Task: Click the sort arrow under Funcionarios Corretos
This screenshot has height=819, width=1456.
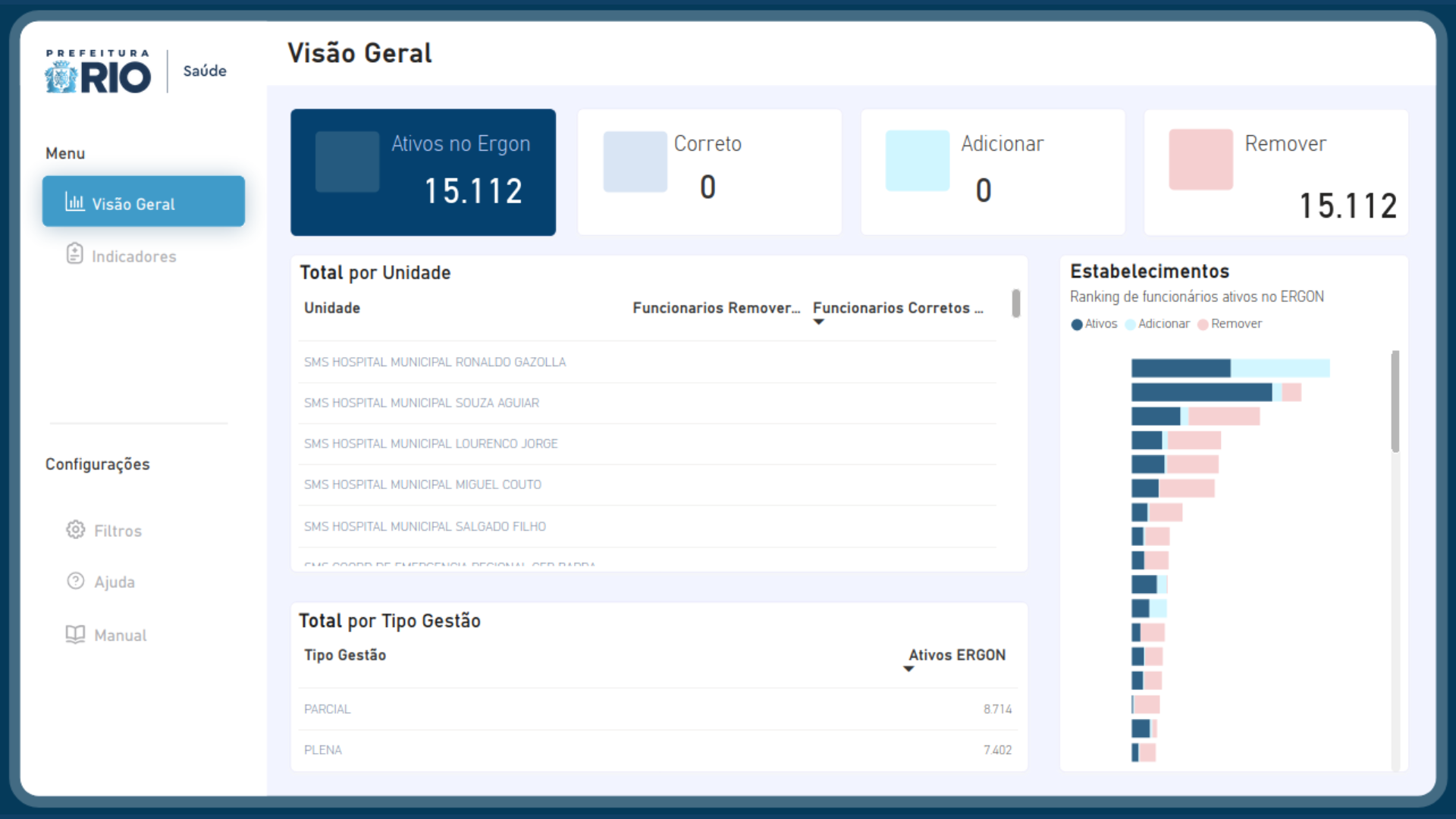Action: pyautogui.click(x=819, y=322)
